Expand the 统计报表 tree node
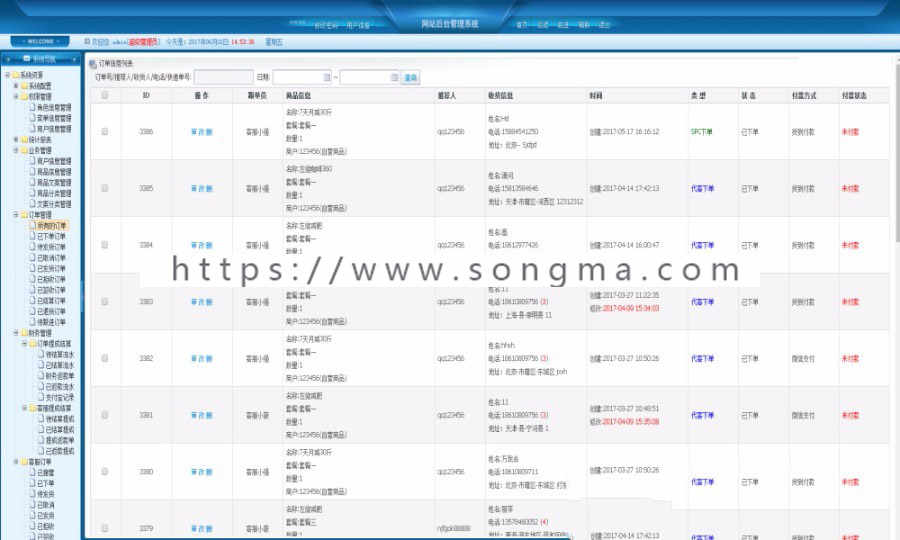Image resolution: width=900 pixels, height=540 pixels. (x=16, y=139)
